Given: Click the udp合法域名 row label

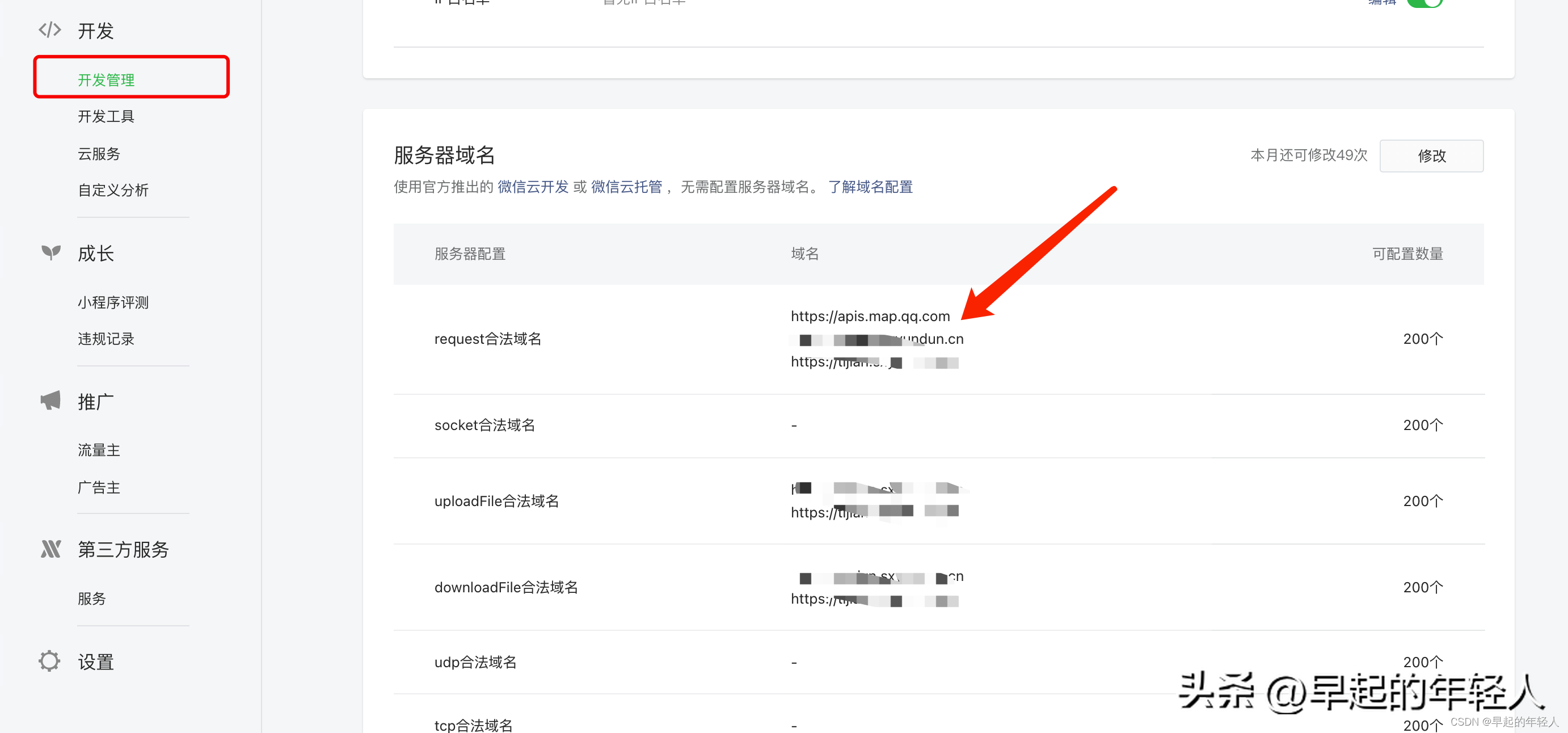Looking at the screenshot, I should pos(475,663).
